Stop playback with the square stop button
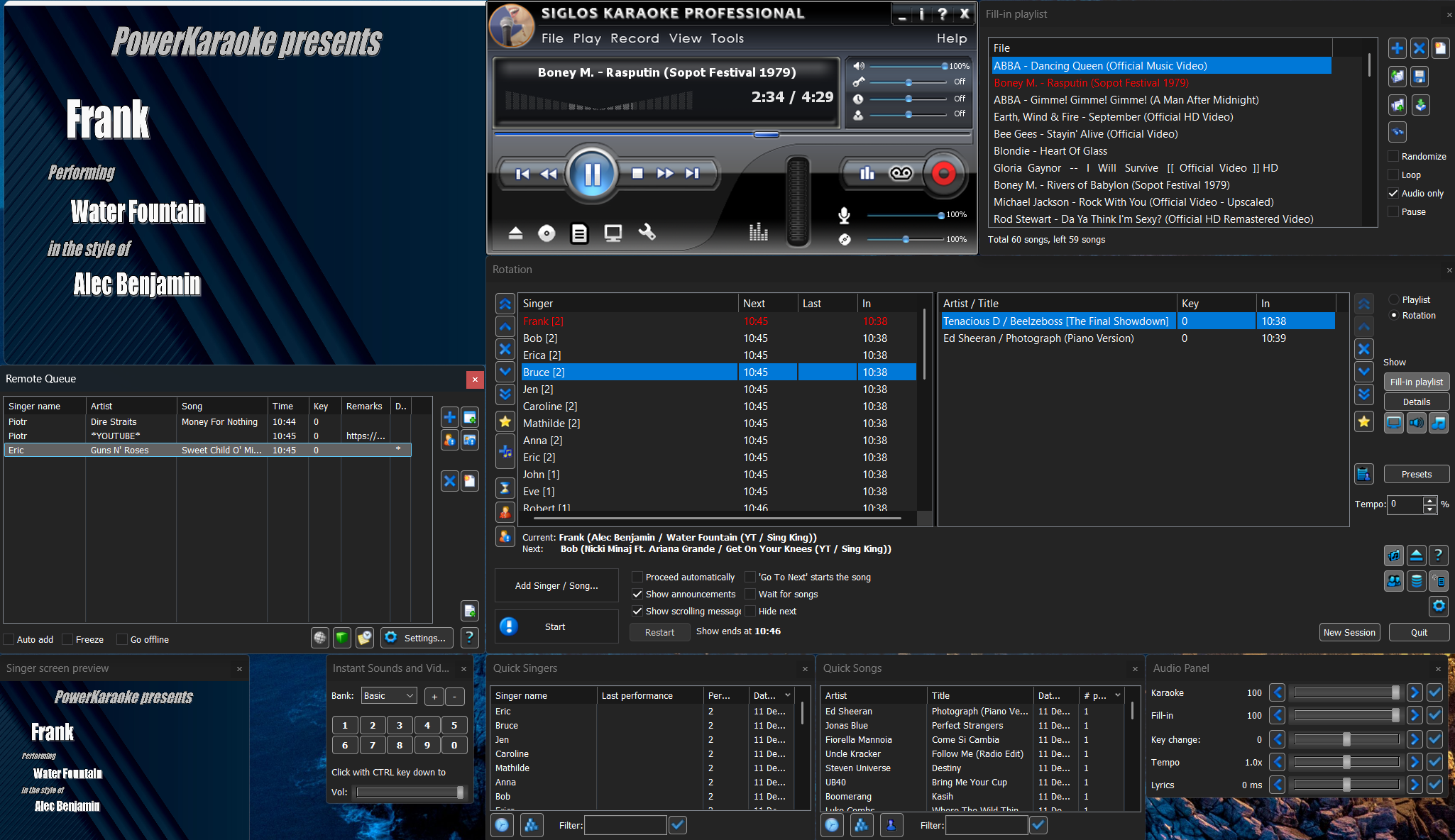Screen dimensions: 1455x840 coord(637,173)
